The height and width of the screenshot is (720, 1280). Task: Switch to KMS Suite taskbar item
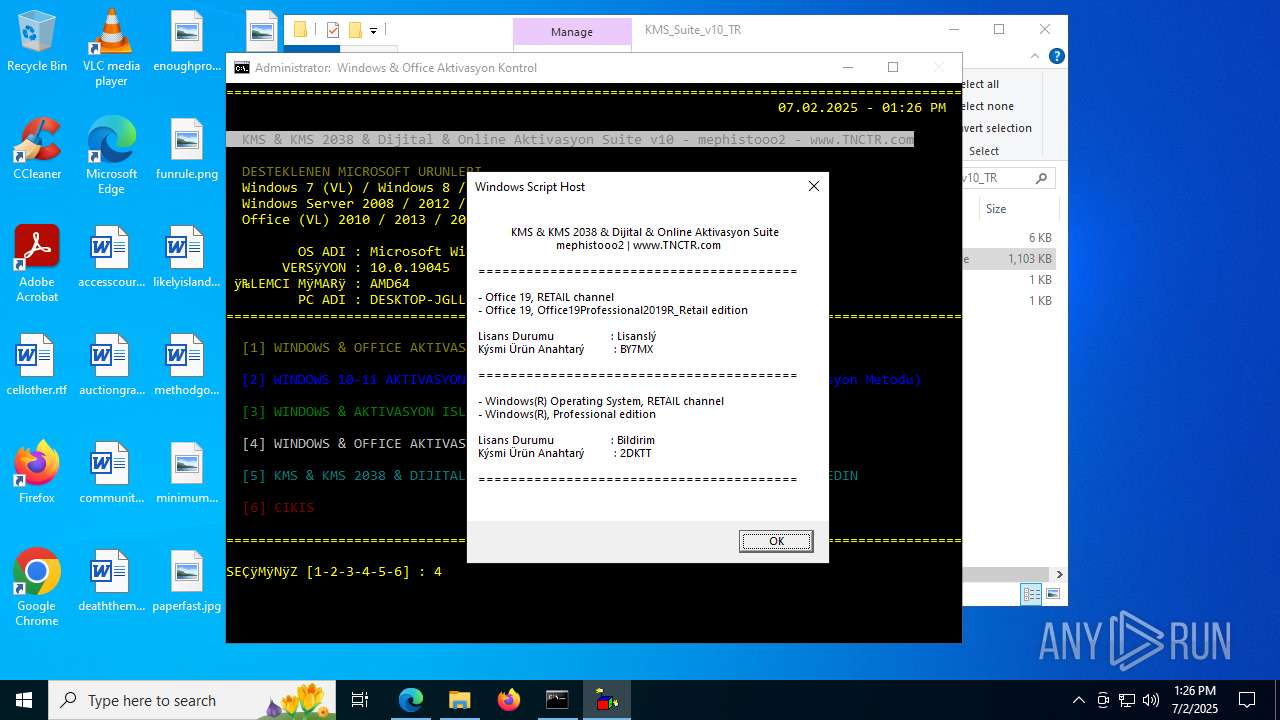coord(606,700)
